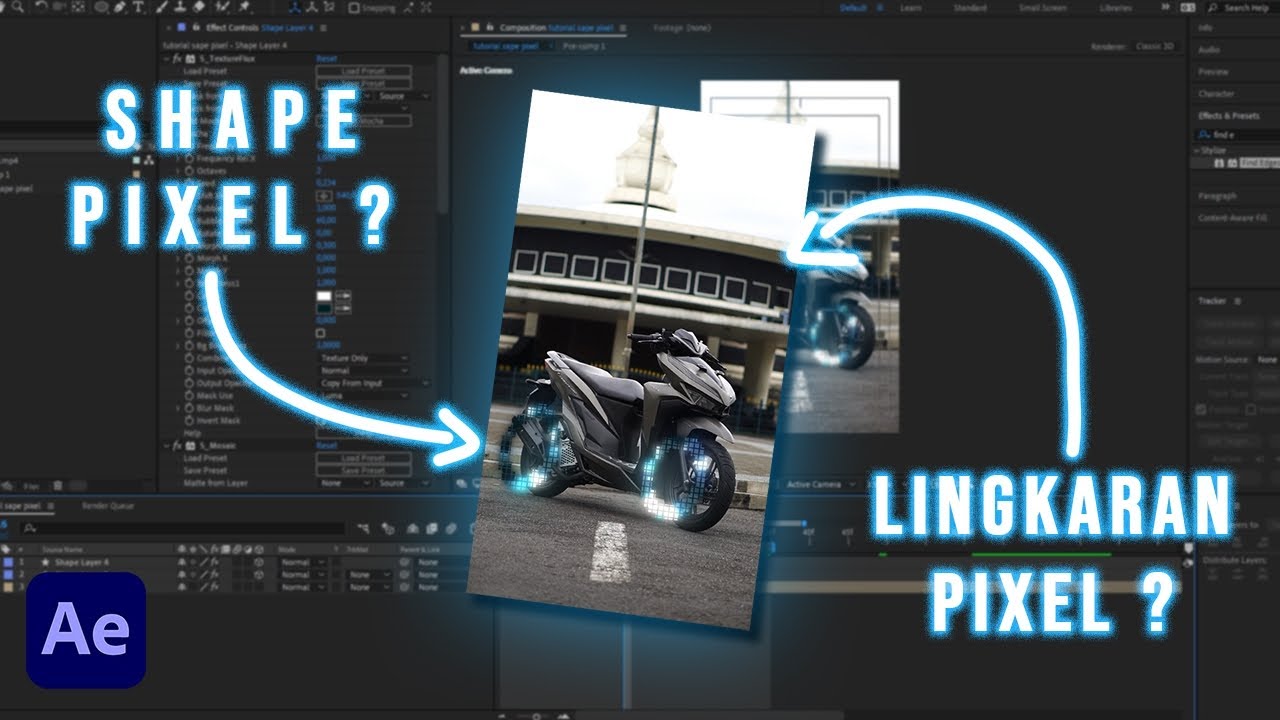
Task: Reset the S_TextureFlux effect
Action: click(327, 59)
